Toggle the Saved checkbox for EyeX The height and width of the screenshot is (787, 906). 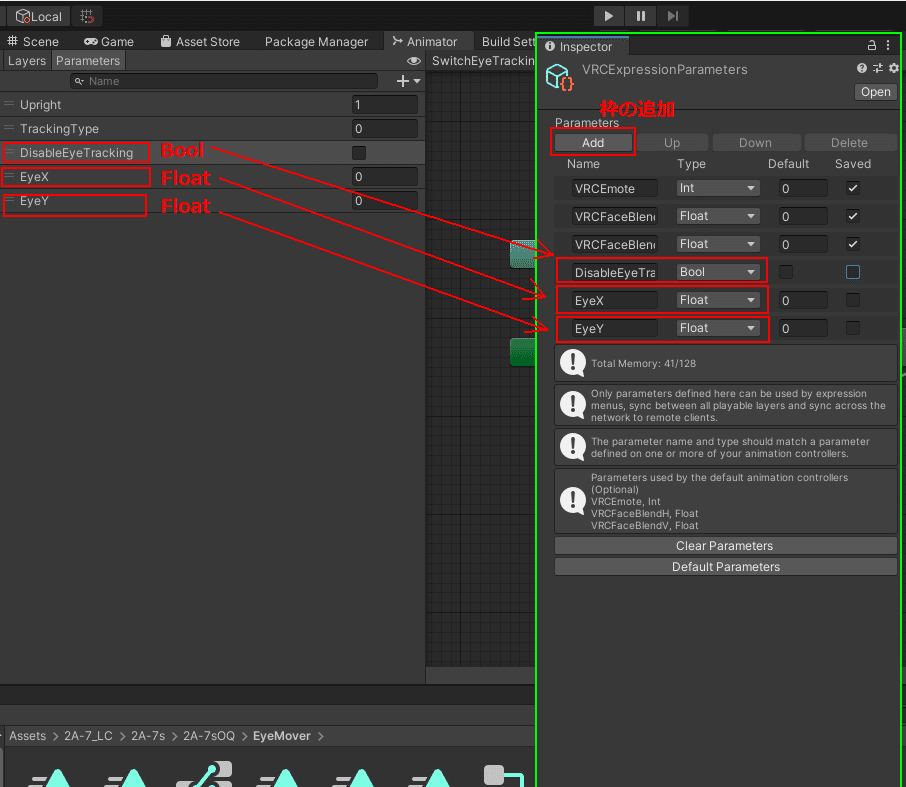[x=852, y=300]
